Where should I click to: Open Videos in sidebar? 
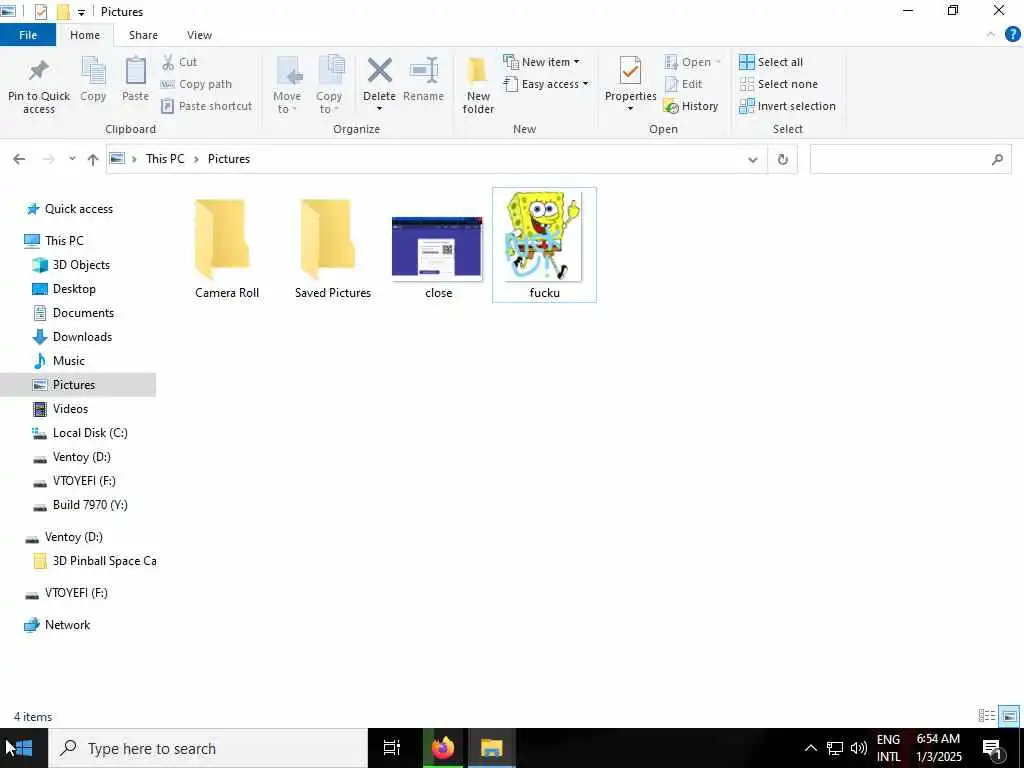tap(61, 409)
